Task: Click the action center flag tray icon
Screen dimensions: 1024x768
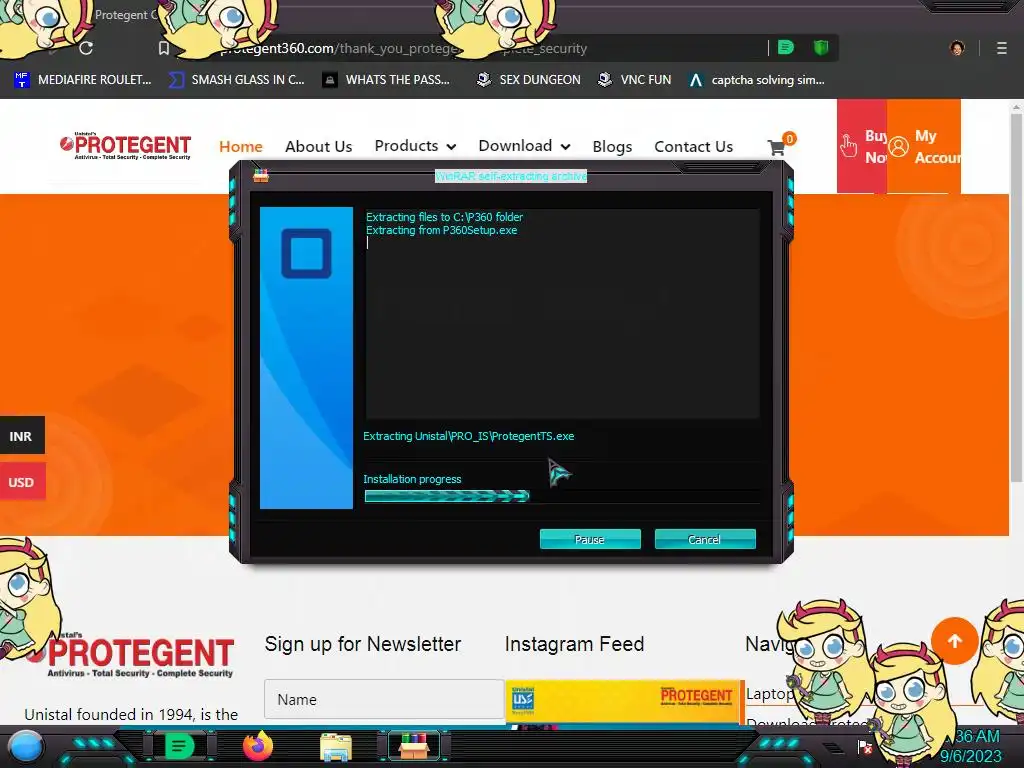Action: (x=865, y=746)
